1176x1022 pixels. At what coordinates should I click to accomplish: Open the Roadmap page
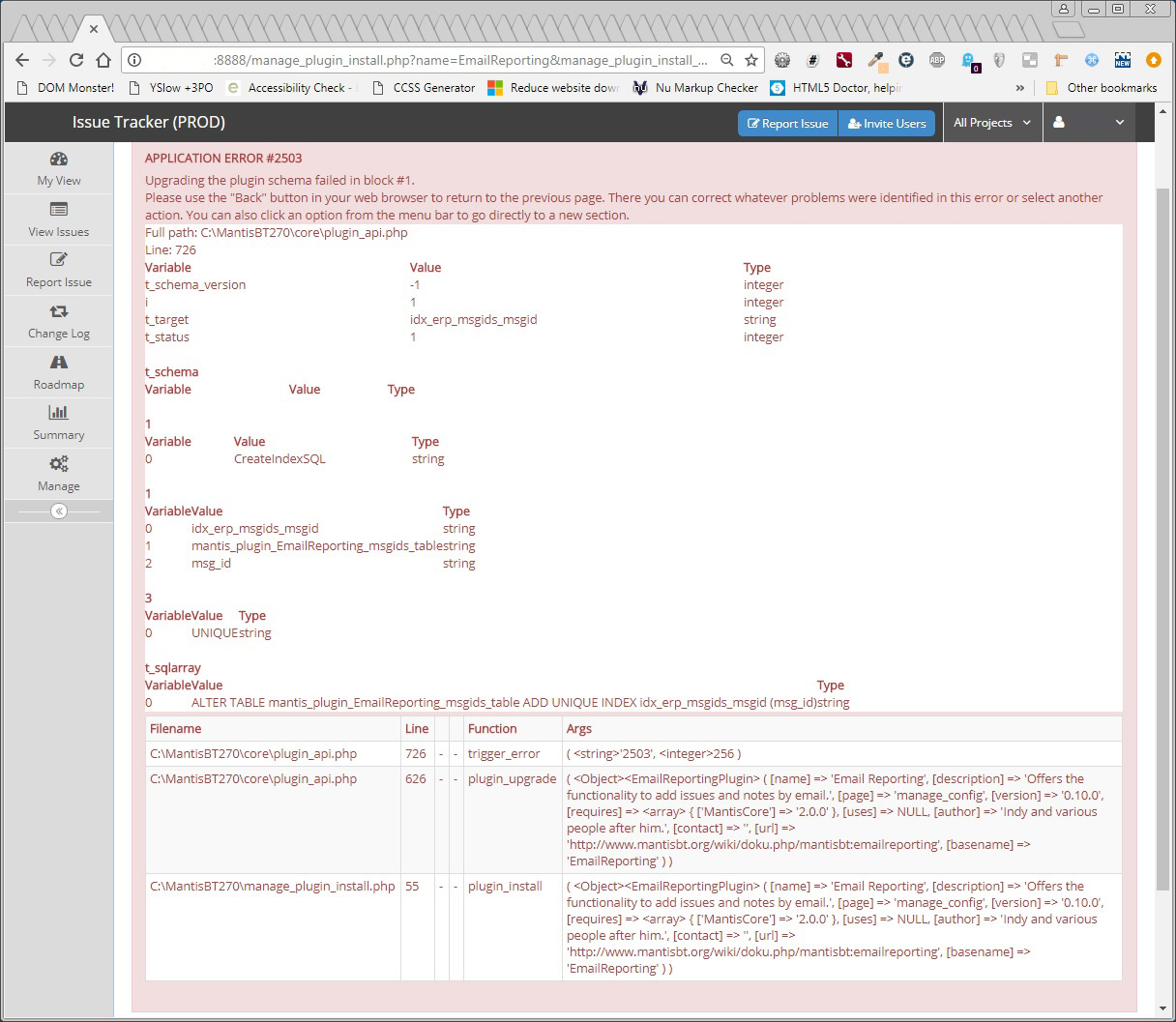tap(59, 372)
